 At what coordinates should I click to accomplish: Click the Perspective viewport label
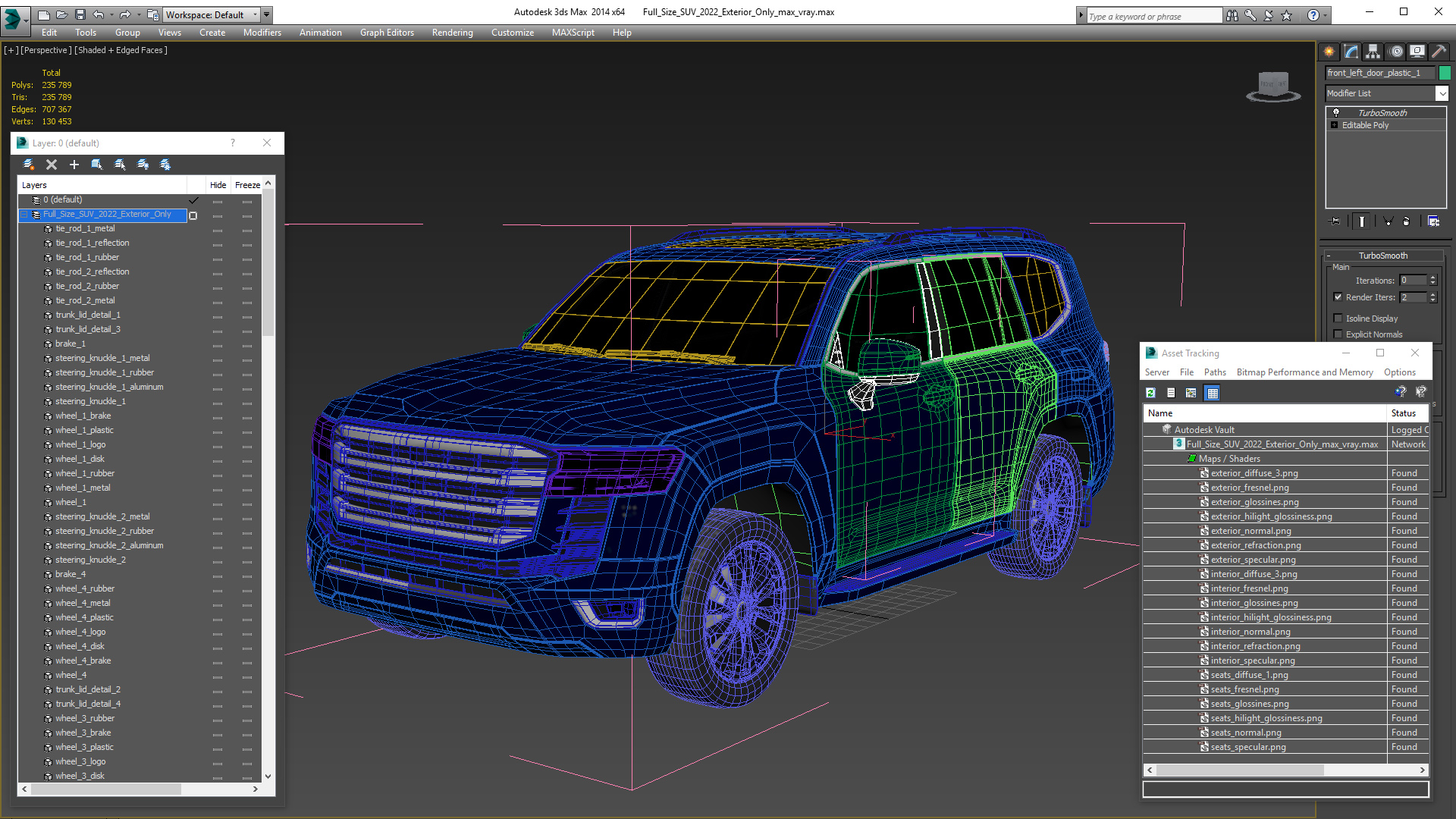coord(46,50)
